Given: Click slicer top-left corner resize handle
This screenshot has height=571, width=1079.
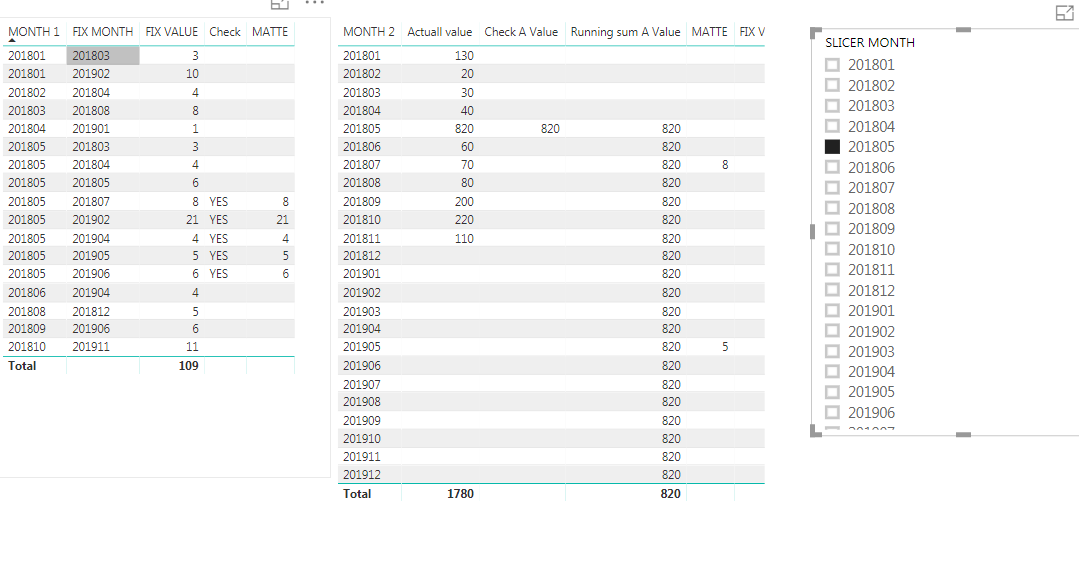Looking at the screenshot, I should pos(816,33).
